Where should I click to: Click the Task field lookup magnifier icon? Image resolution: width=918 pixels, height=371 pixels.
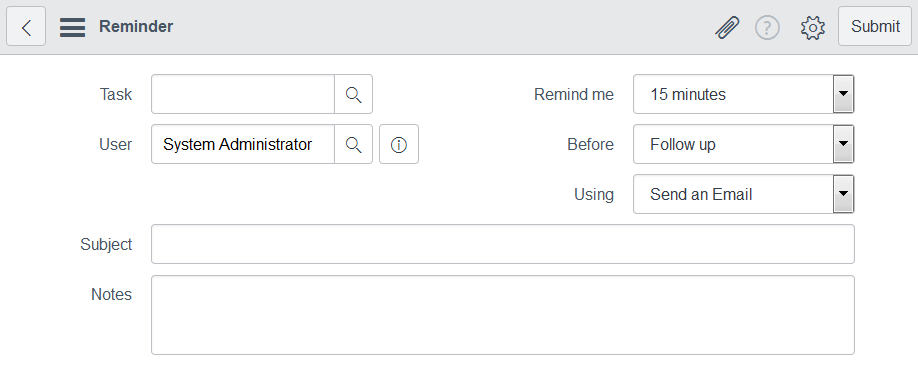point(354,94)
